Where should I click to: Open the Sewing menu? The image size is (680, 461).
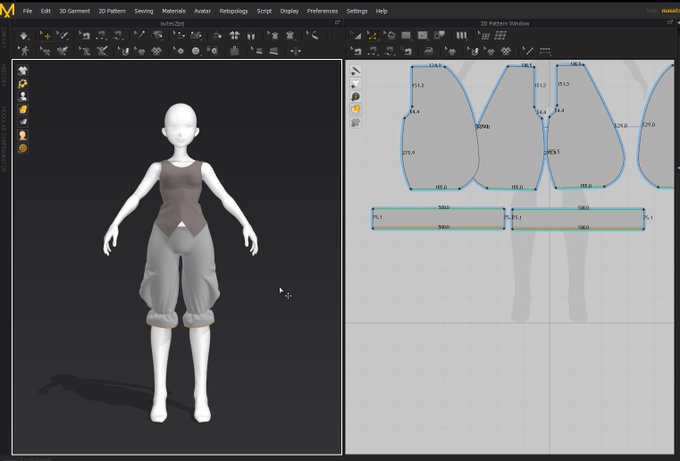(x=143, y=10)
